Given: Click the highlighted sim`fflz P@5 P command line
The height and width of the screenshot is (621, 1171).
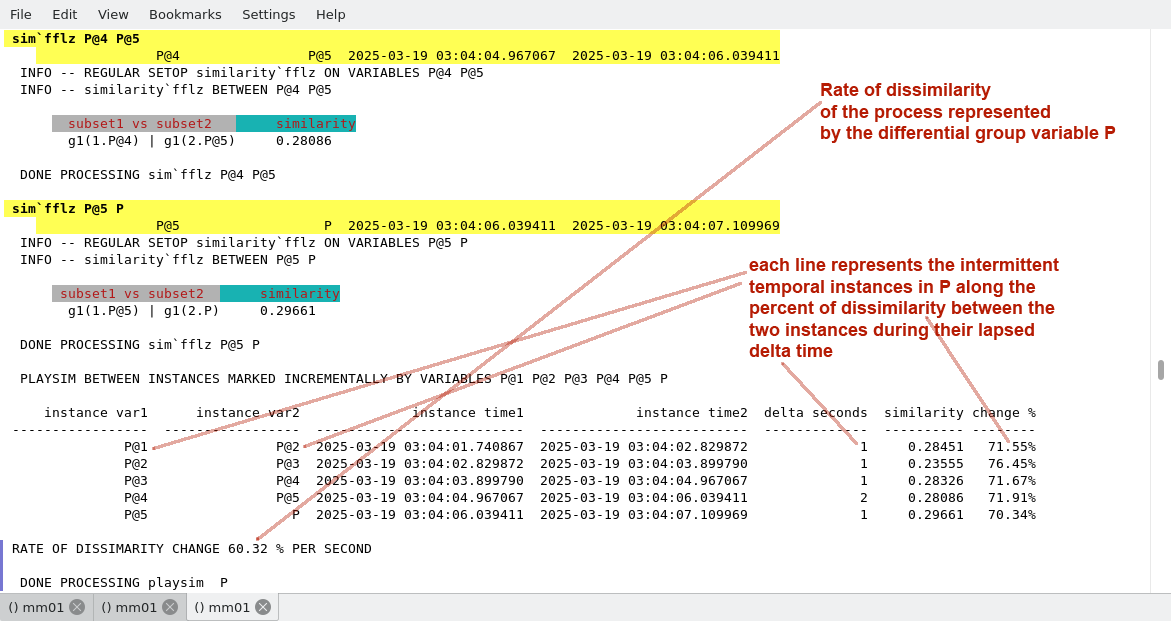Looking at the screenshot, I should pyautogui.click(x=68, y=208).
